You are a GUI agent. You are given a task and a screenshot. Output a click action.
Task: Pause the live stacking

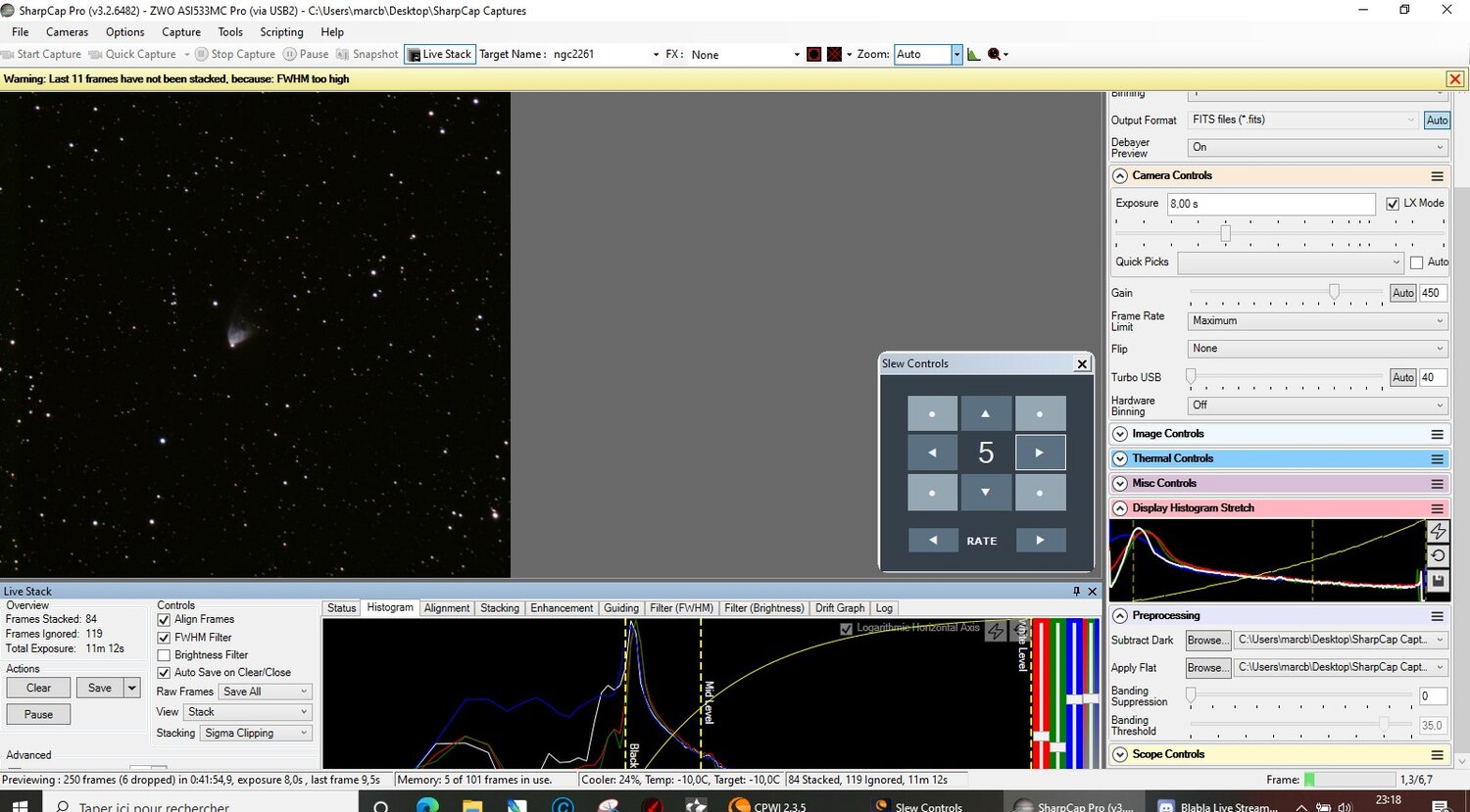[x=38, y=715]
